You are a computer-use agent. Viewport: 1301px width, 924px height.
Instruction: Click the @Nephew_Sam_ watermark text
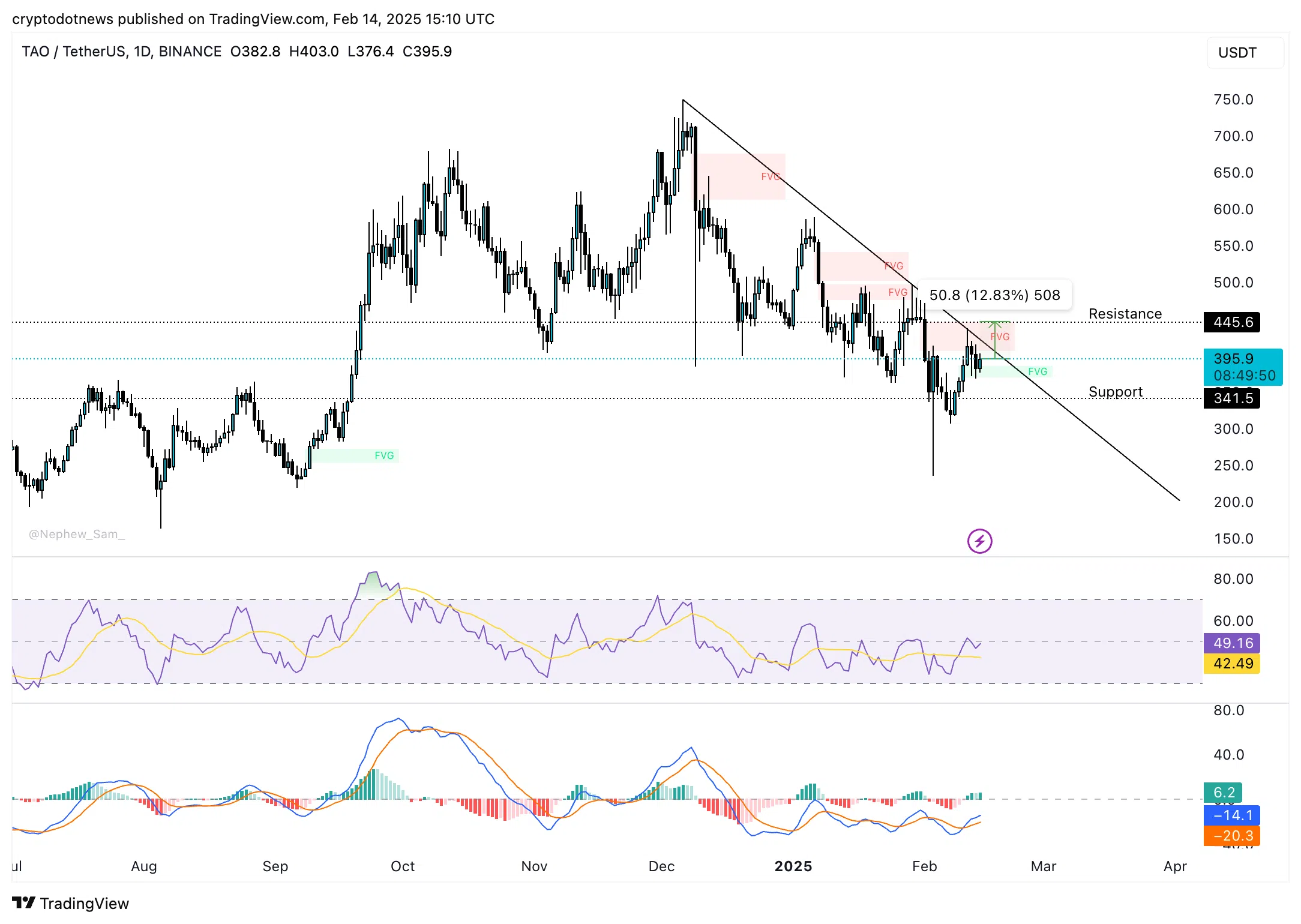coord(77,534)
